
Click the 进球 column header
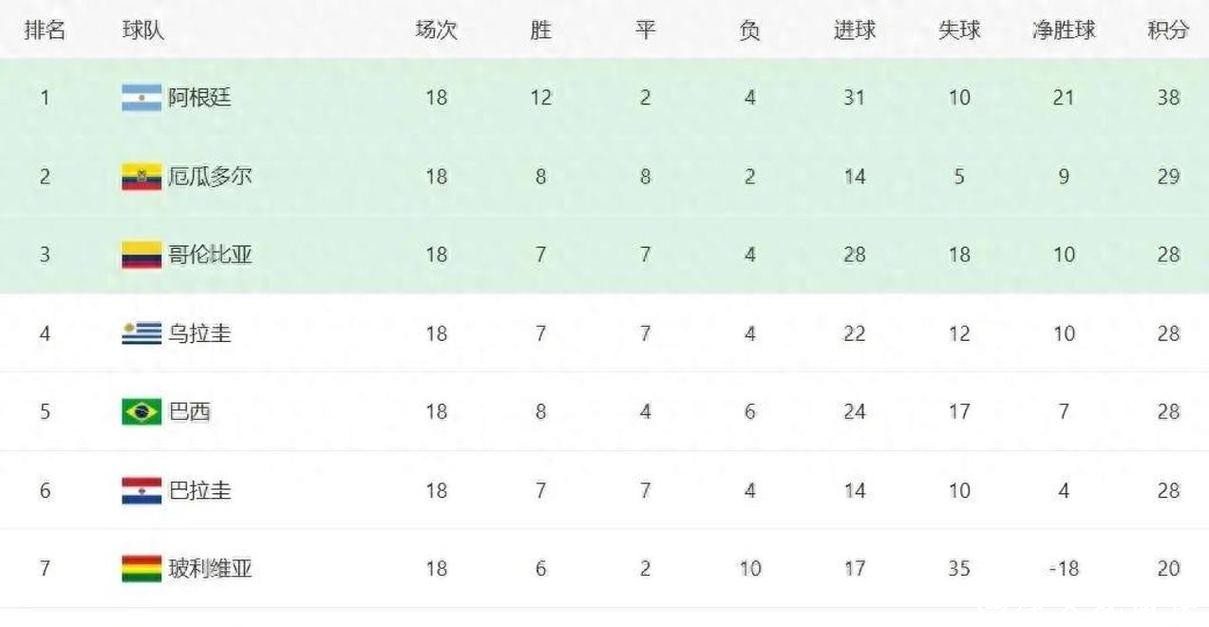(x=854, y=30)
